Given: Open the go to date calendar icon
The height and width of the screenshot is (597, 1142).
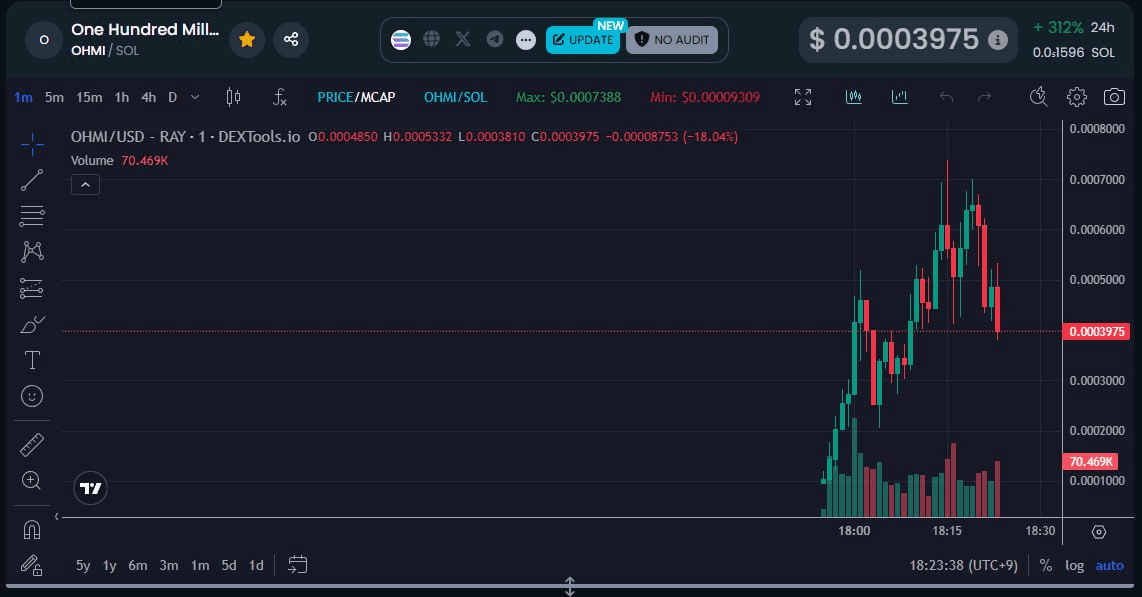Looking at the screenshot, I should 297,564.
